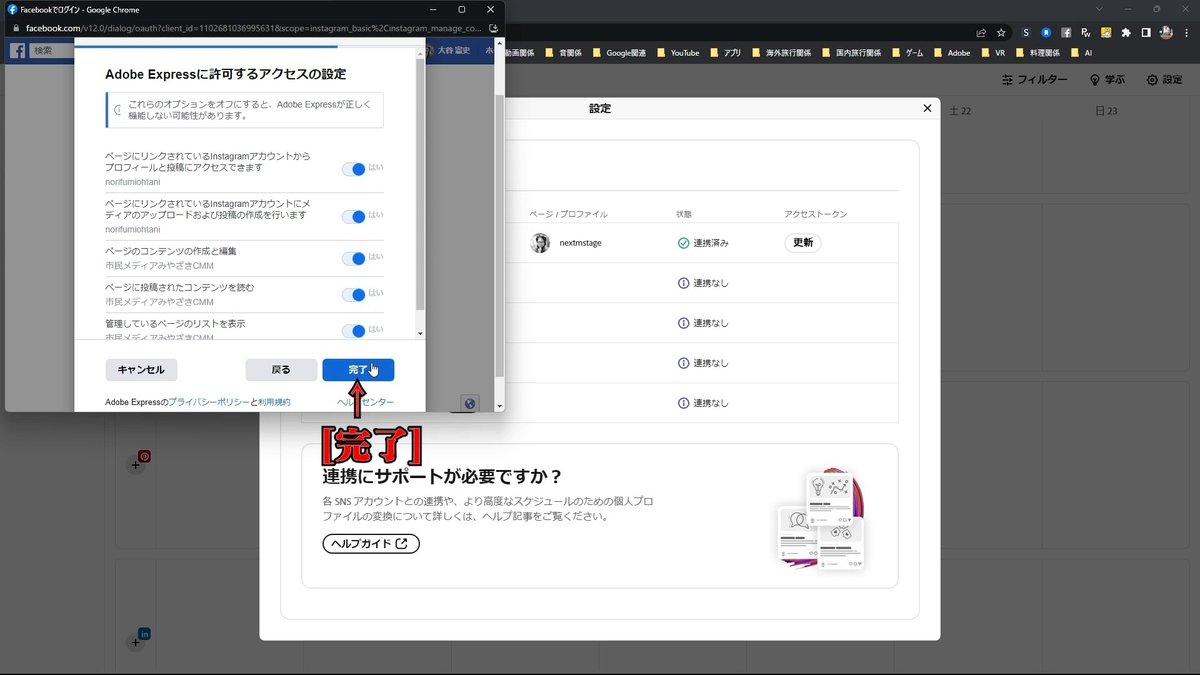Viewport: 1200px width, 675px height.
Task: Close the 設定 modal with X
Action: point(927,108)
